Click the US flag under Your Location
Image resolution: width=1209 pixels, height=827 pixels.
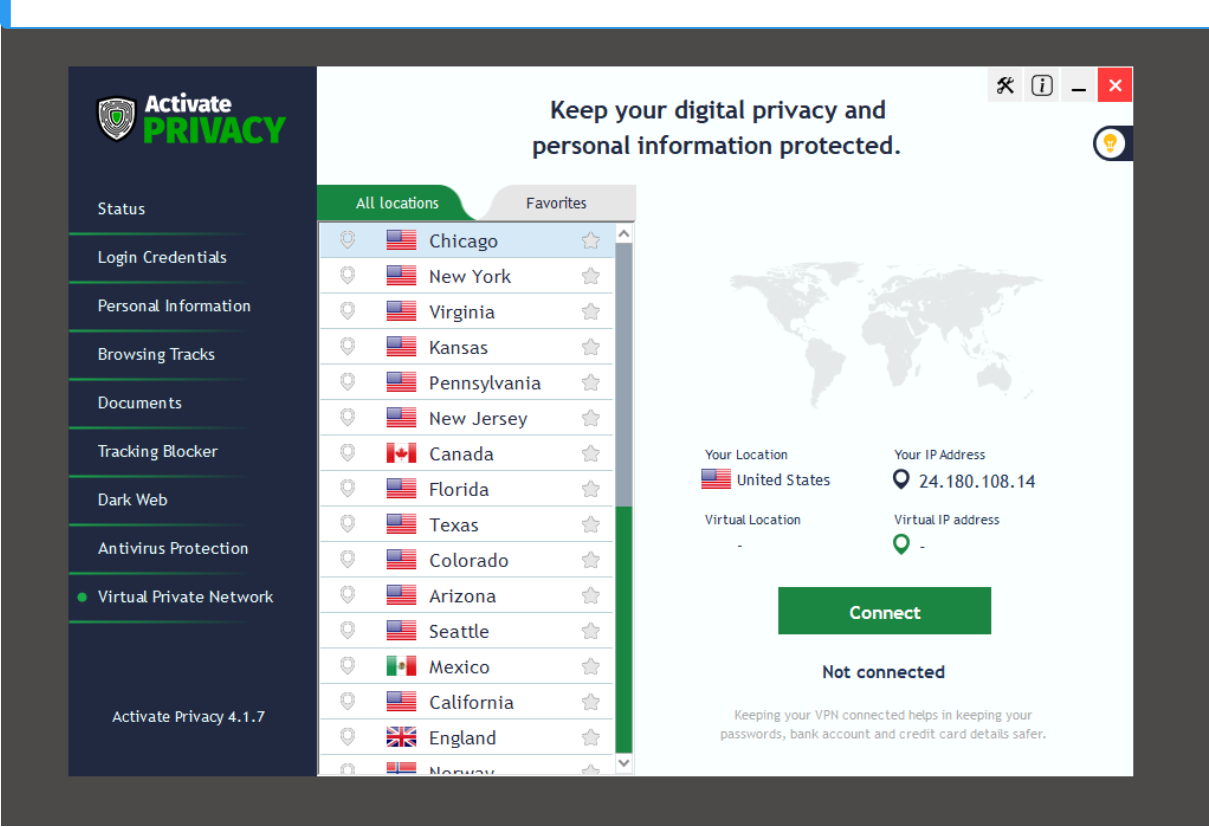[x=716, y=479]
